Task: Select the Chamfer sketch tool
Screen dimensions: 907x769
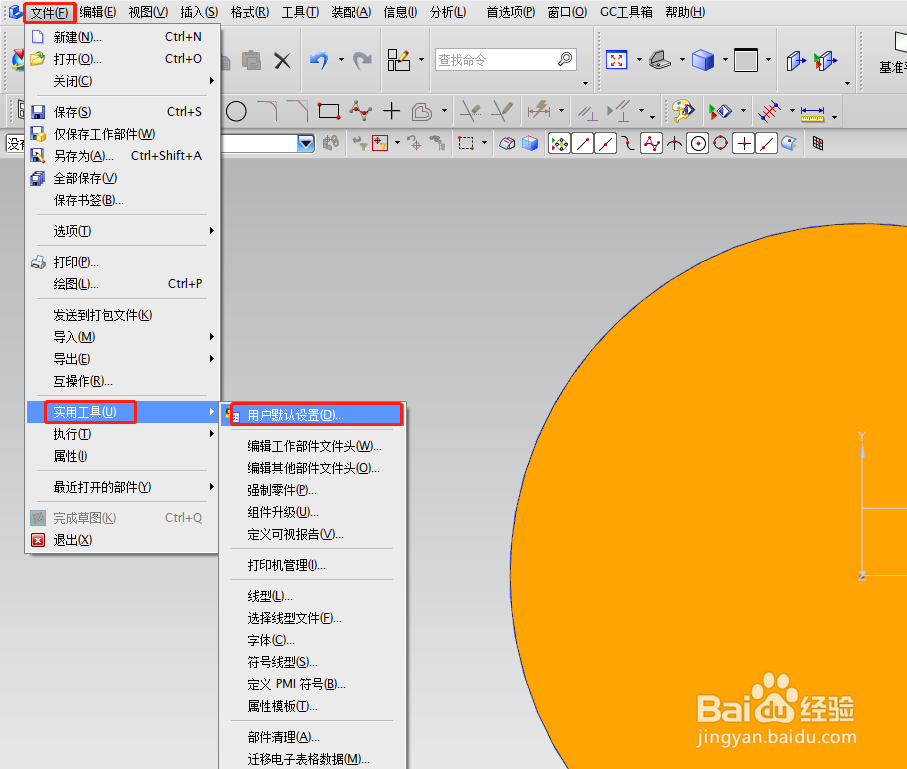Action: click(x=298, y=111)
